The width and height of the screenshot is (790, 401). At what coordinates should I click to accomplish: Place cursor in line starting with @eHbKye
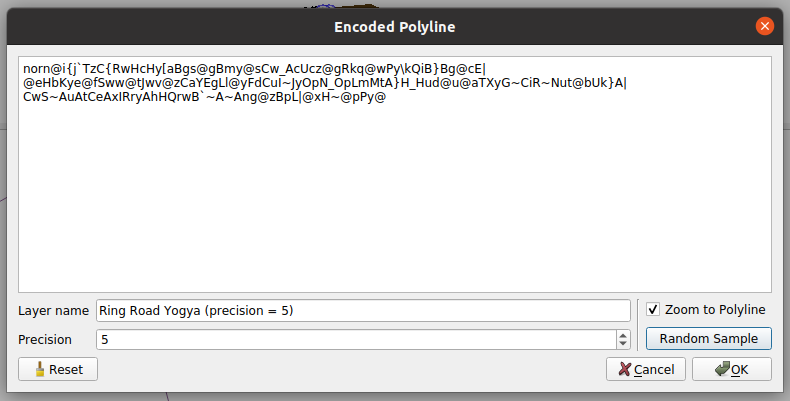click(x=325, y=83)
